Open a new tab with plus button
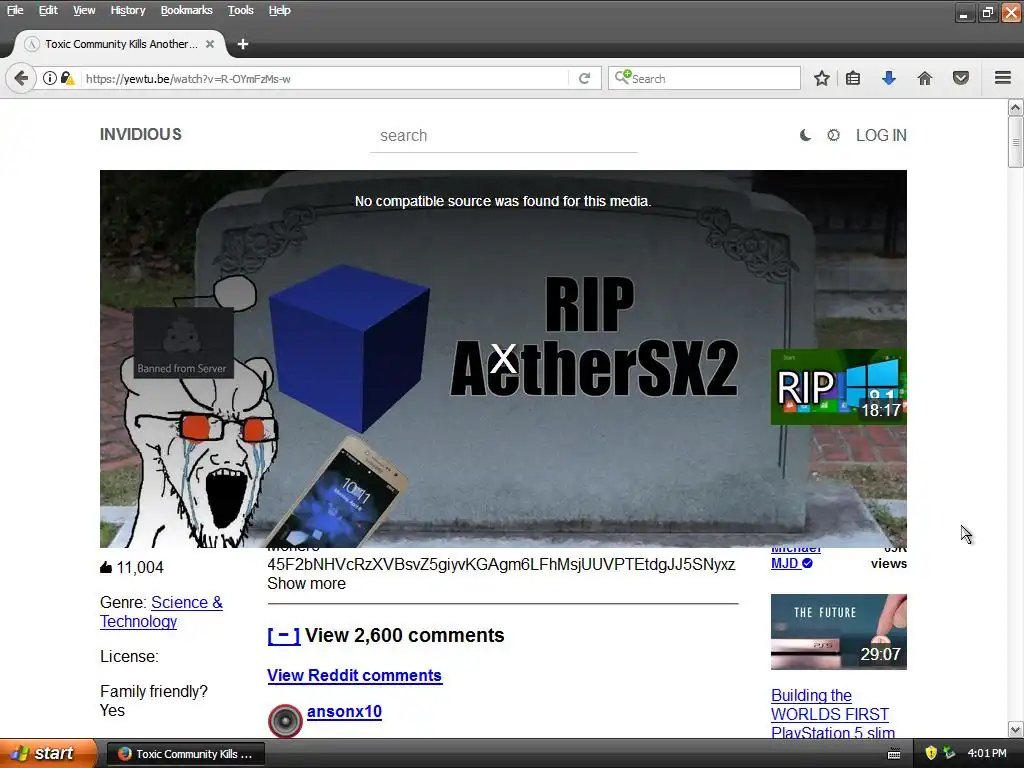This screenshot has width=1024, height=768. pos(243,44)
